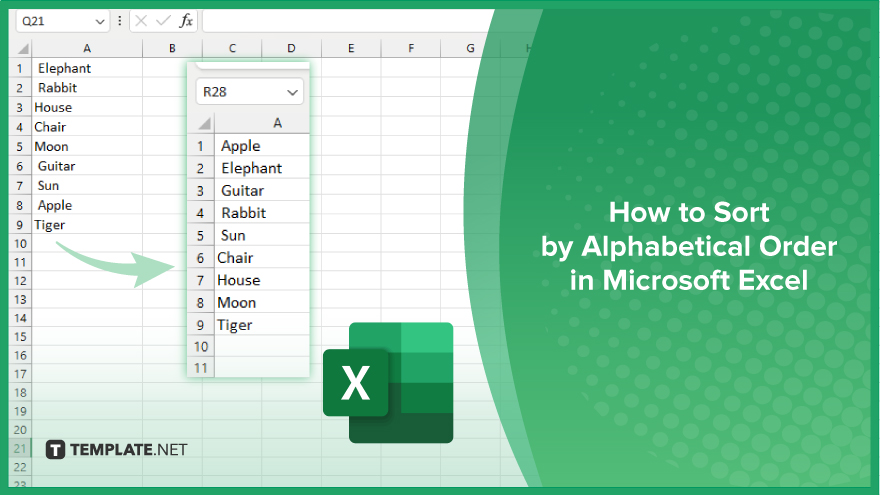Select the Sun cell in row 7
The image size is (880, 495).
[x=87, y=186]
